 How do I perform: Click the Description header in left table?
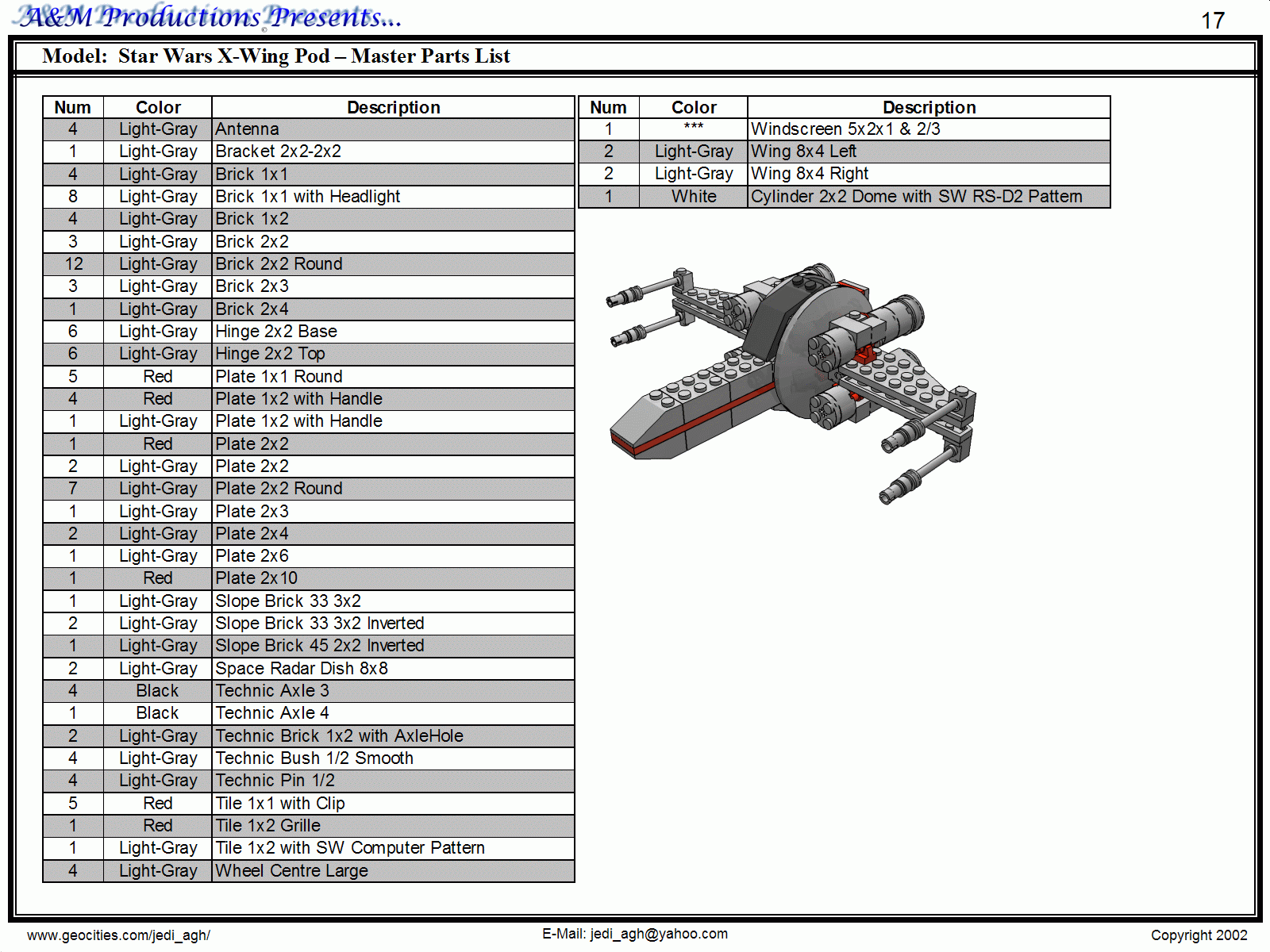(393, 107)
